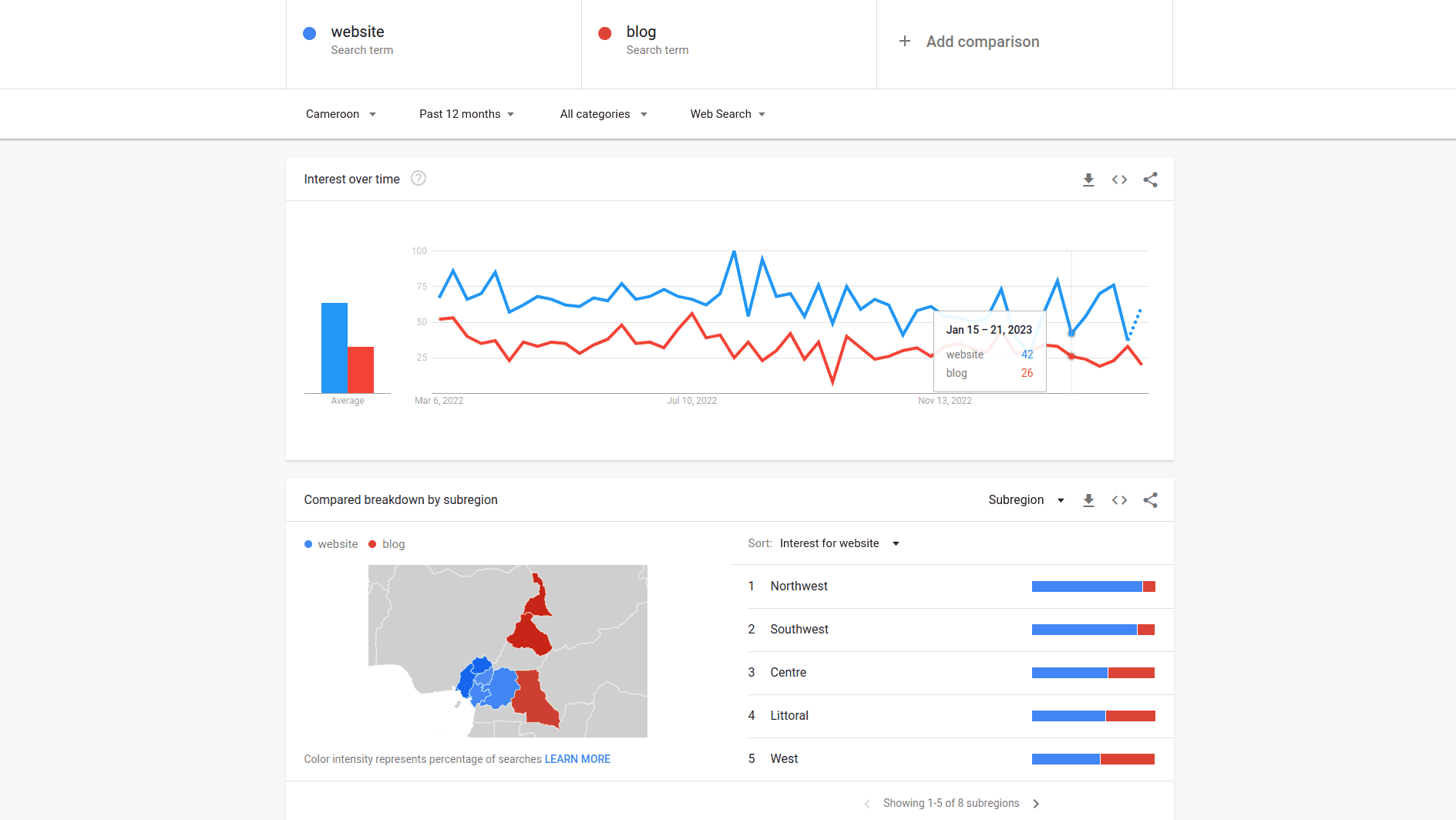Open the Subregion resolution dropdown
Screen dimensions: 1456x820
pyautogui.click(x=1026, y=500)
